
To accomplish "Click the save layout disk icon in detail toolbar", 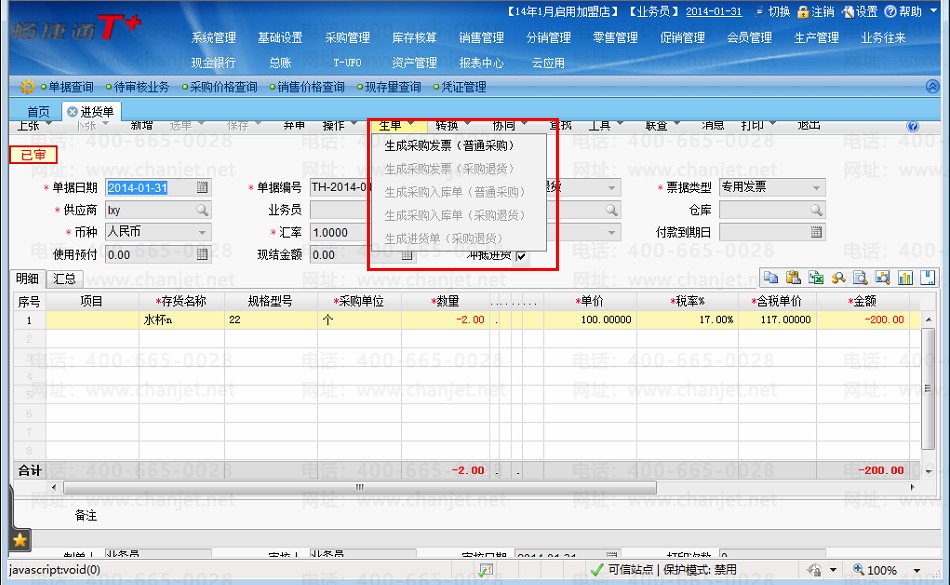I will pyautogui.click(x=928, y=277).
